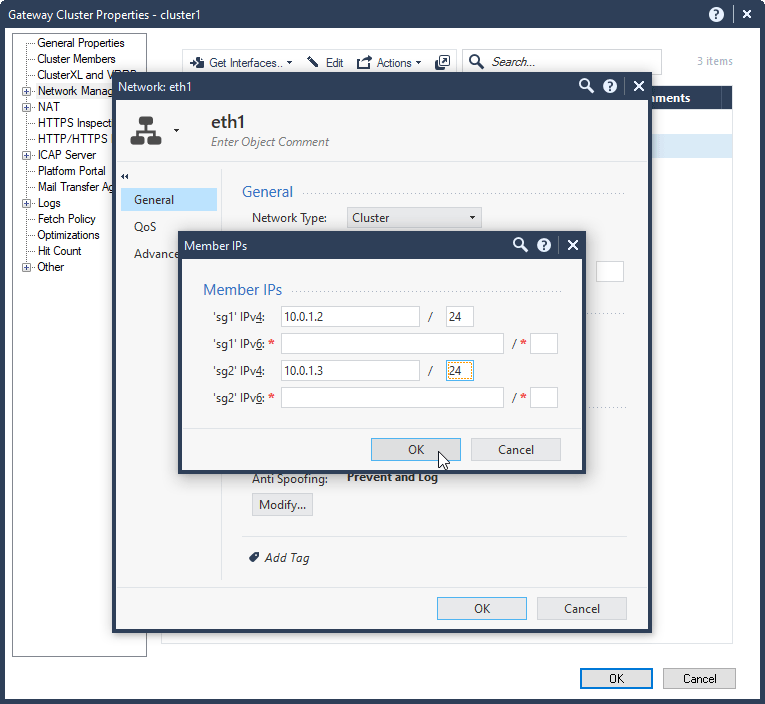Select Hit Count in the tree
Image resolution: width=765 pixels, height=704 pixels.
click(x=60, y=251)
